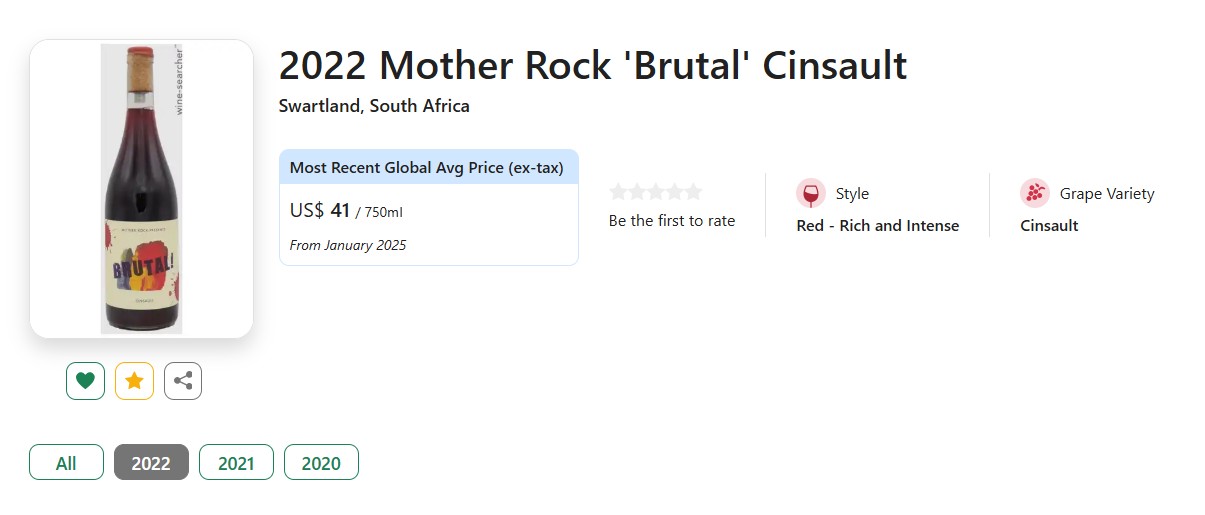Click the wine title heading
The image size is (1205, 515).
pyautogui.click(x=592, y=66)
